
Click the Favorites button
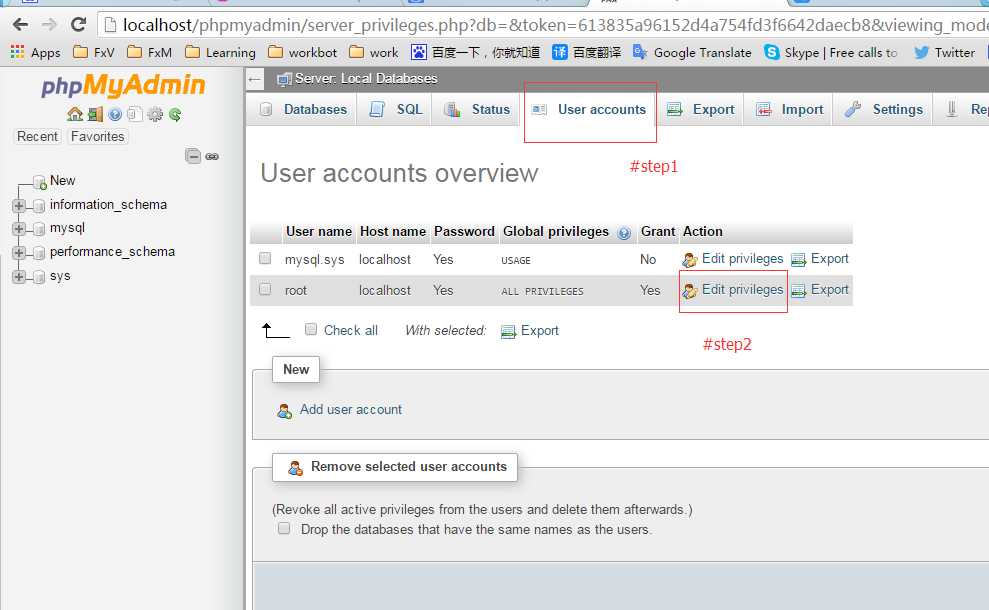click(x=98, y=136)
